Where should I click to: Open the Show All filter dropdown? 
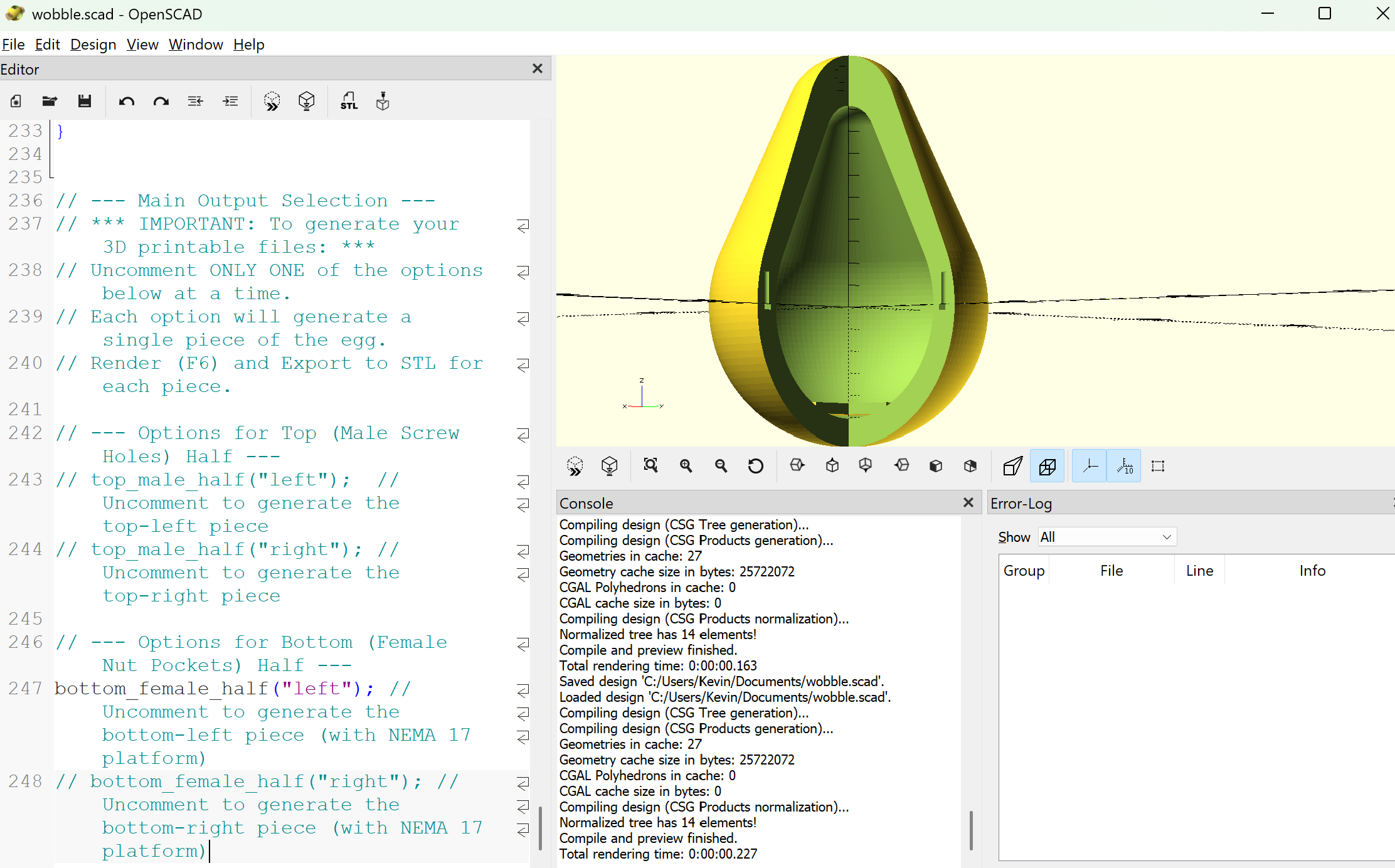click(x=1107, y=537)
